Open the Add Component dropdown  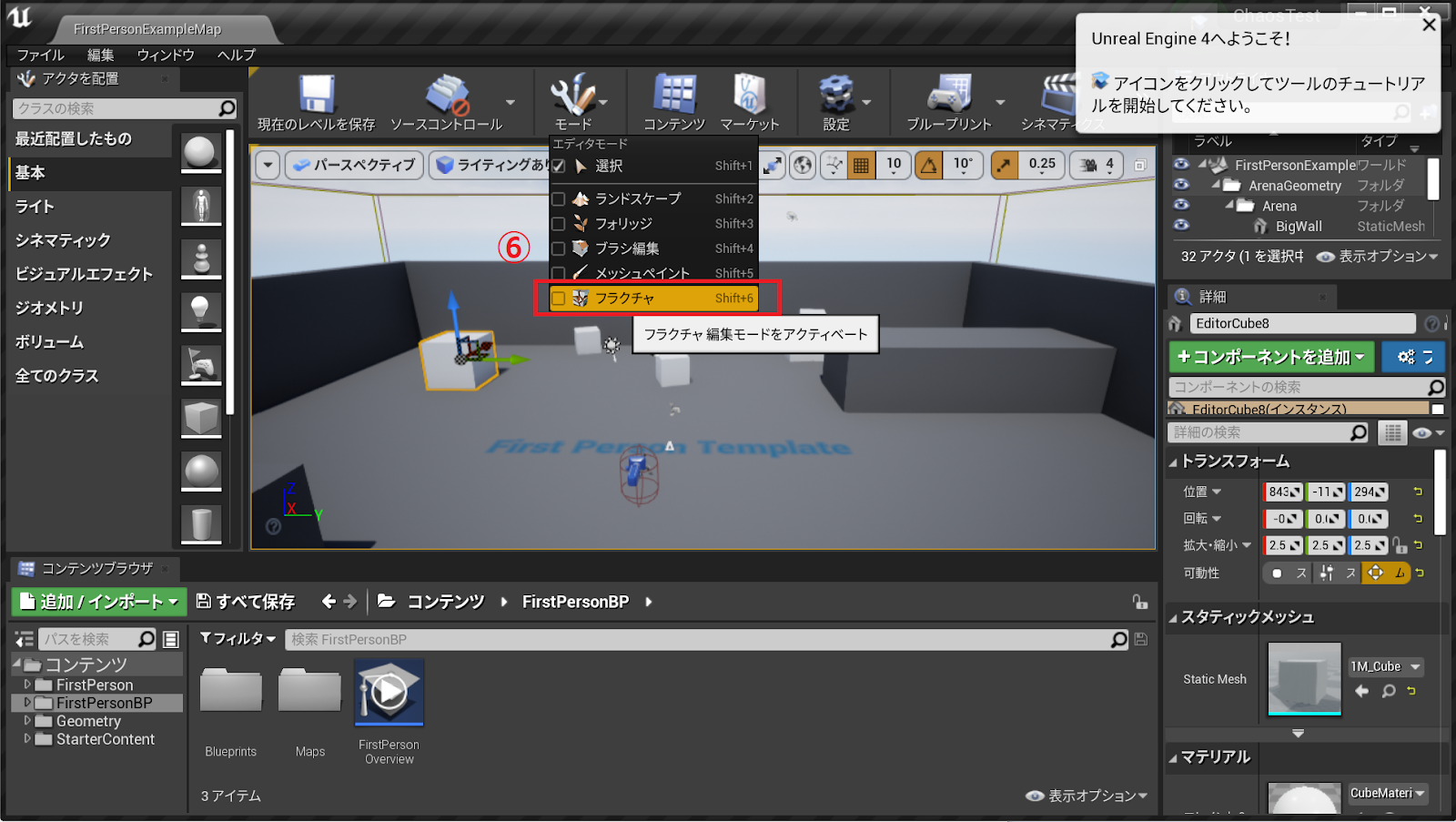pyautogui.click(x=1271, y=357)
